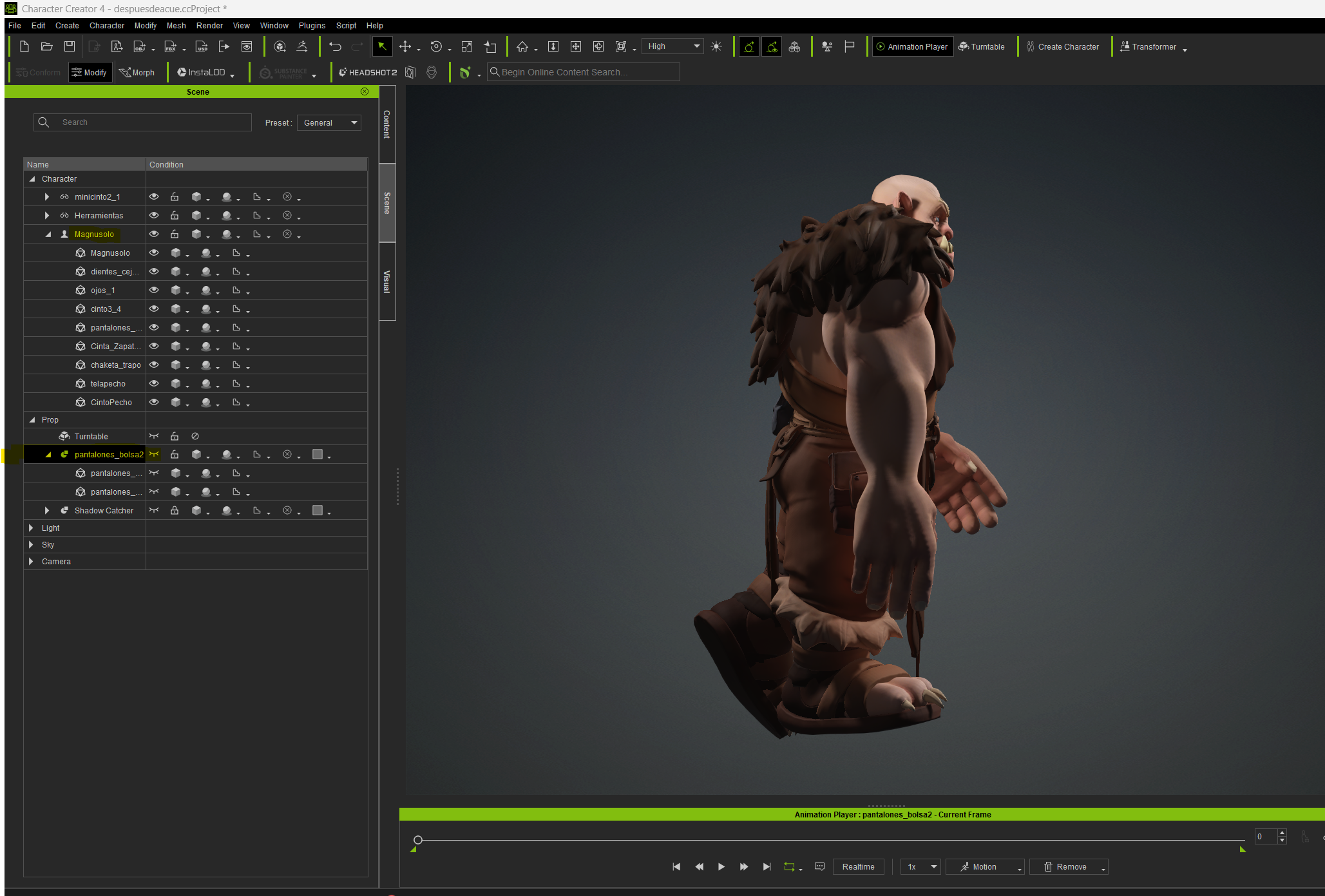Open the Plugins menu

(x=312, y=26)
